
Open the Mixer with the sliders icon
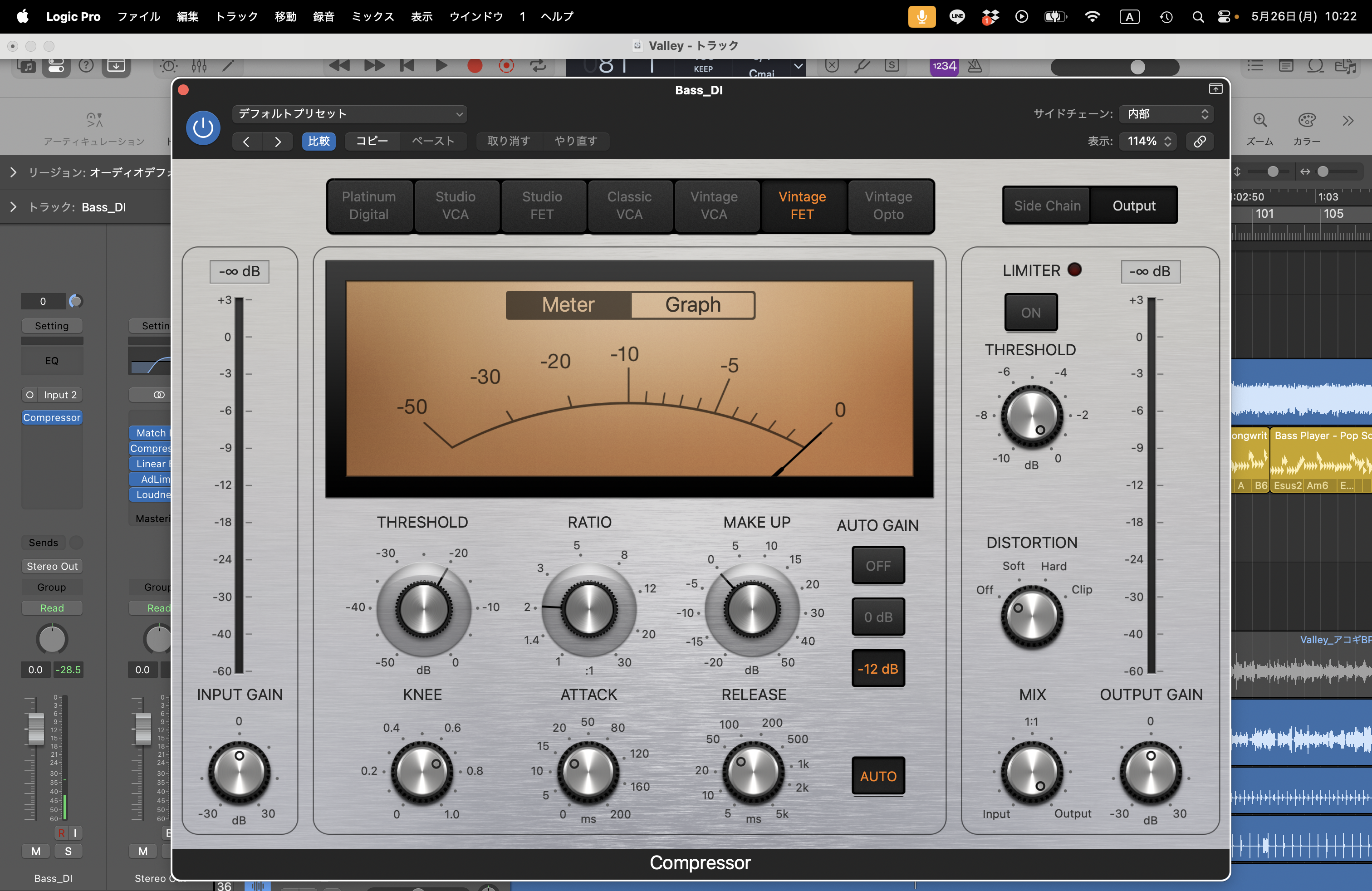click(199, 66)
